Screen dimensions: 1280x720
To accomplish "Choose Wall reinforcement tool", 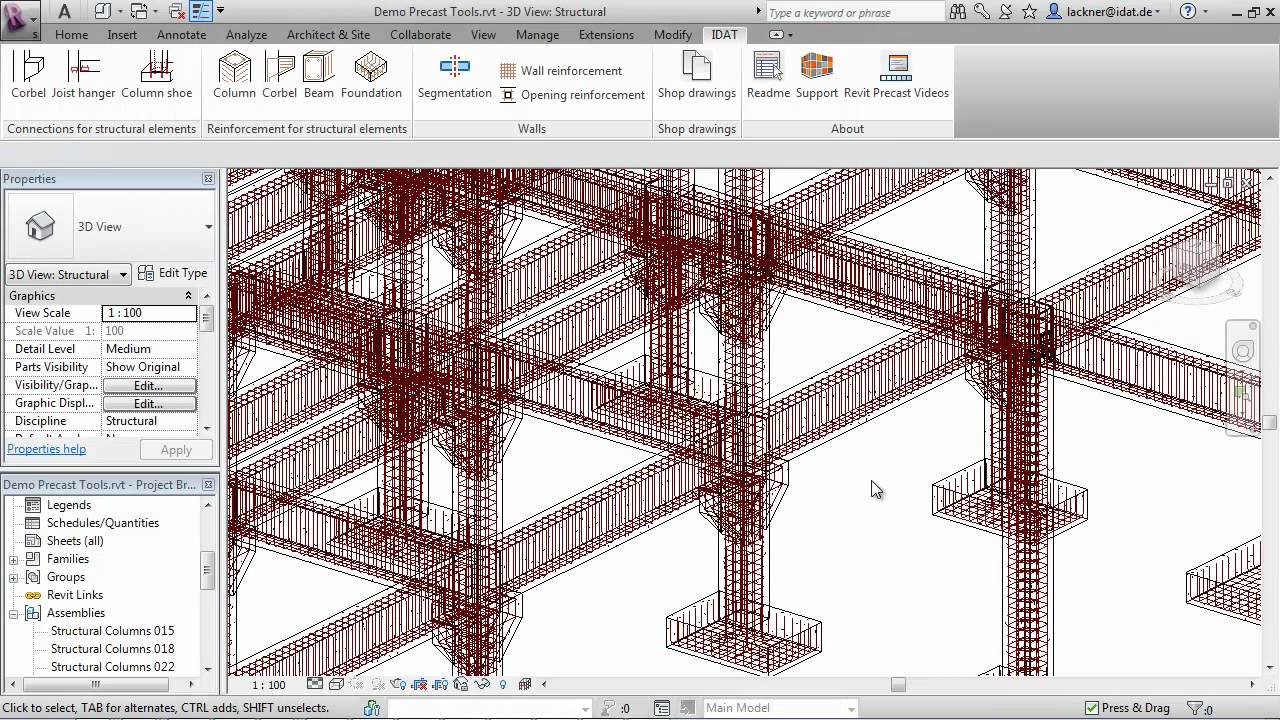I will (561, 71).
